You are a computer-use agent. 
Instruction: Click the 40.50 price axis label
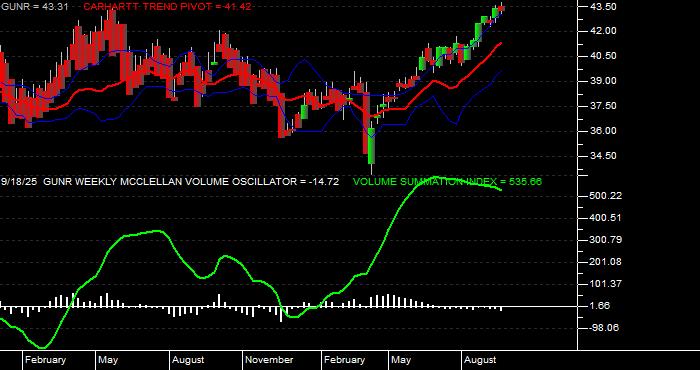tap(603, 56)
